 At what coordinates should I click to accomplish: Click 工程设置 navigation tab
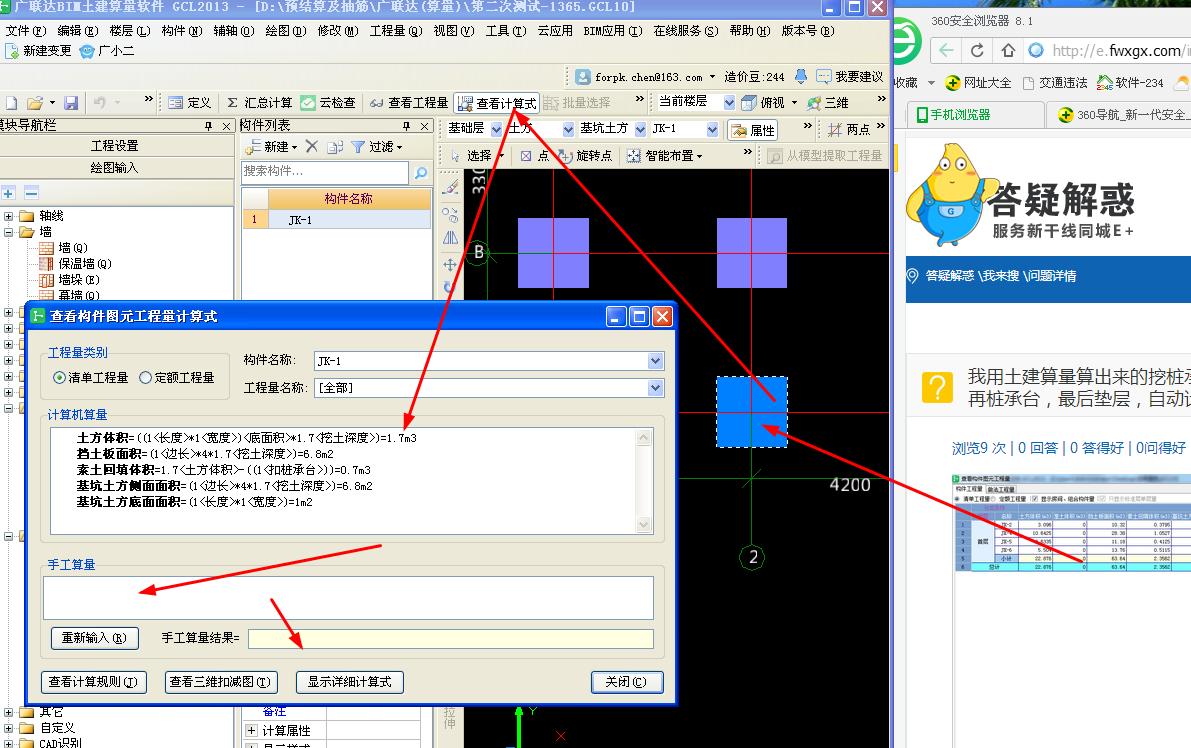coord(115,146)
